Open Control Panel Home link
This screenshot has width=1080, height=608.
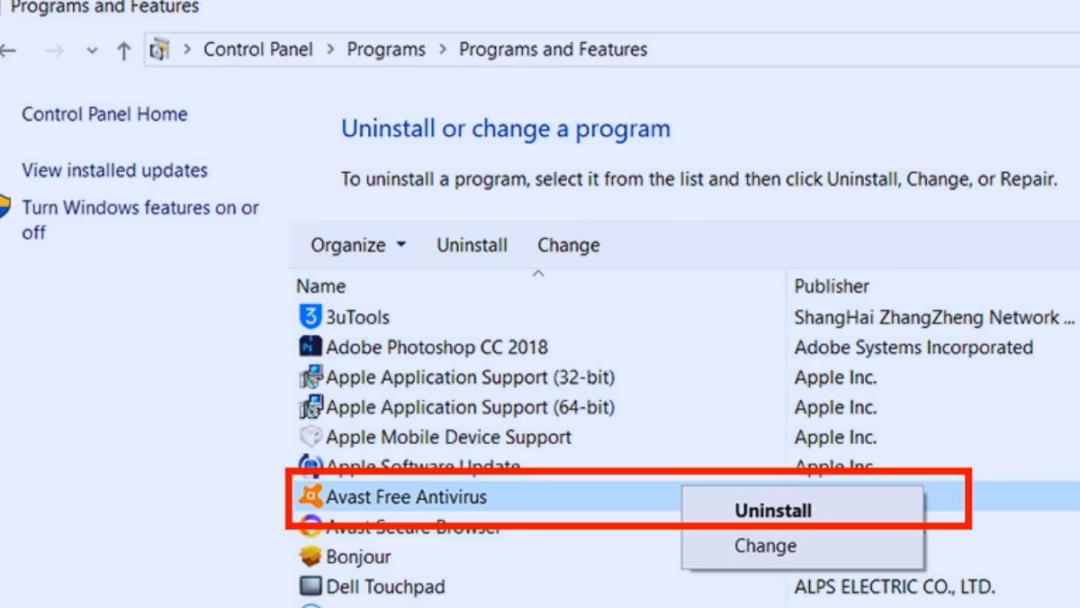point(104,114)
